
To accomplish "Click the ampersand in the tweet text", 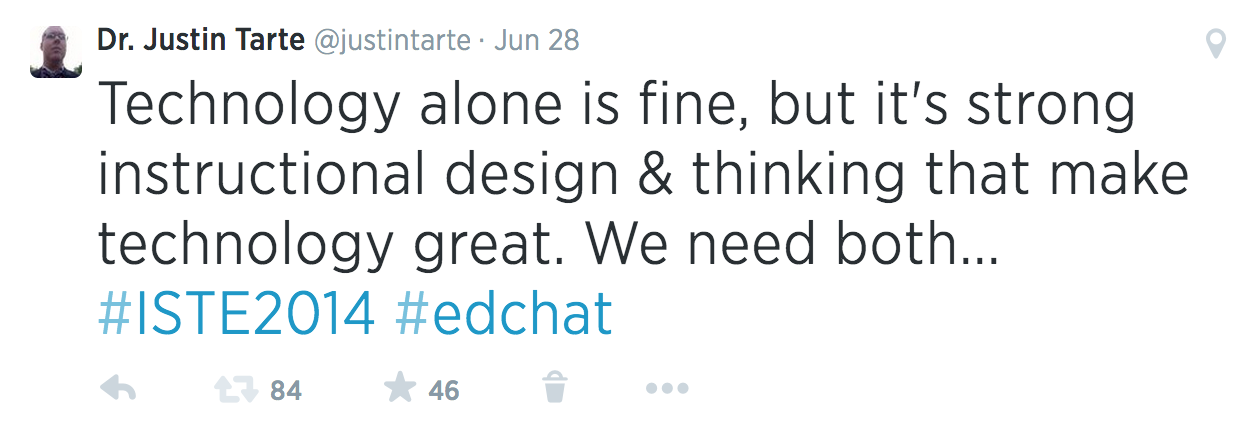I will coord(656,175).
